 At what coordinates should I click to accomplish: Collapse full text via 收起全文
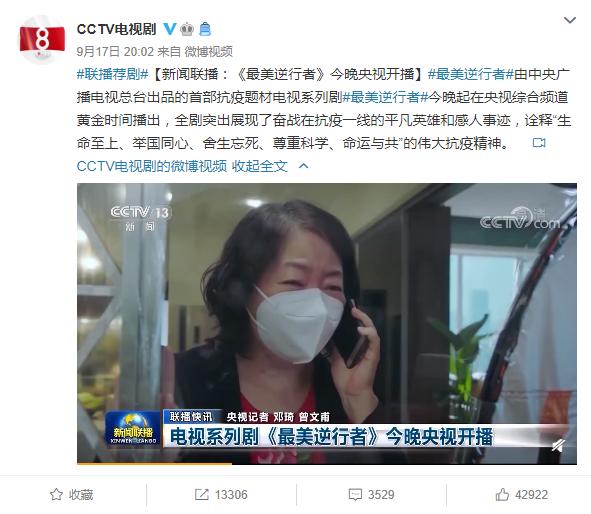click(x=260, y=166)
